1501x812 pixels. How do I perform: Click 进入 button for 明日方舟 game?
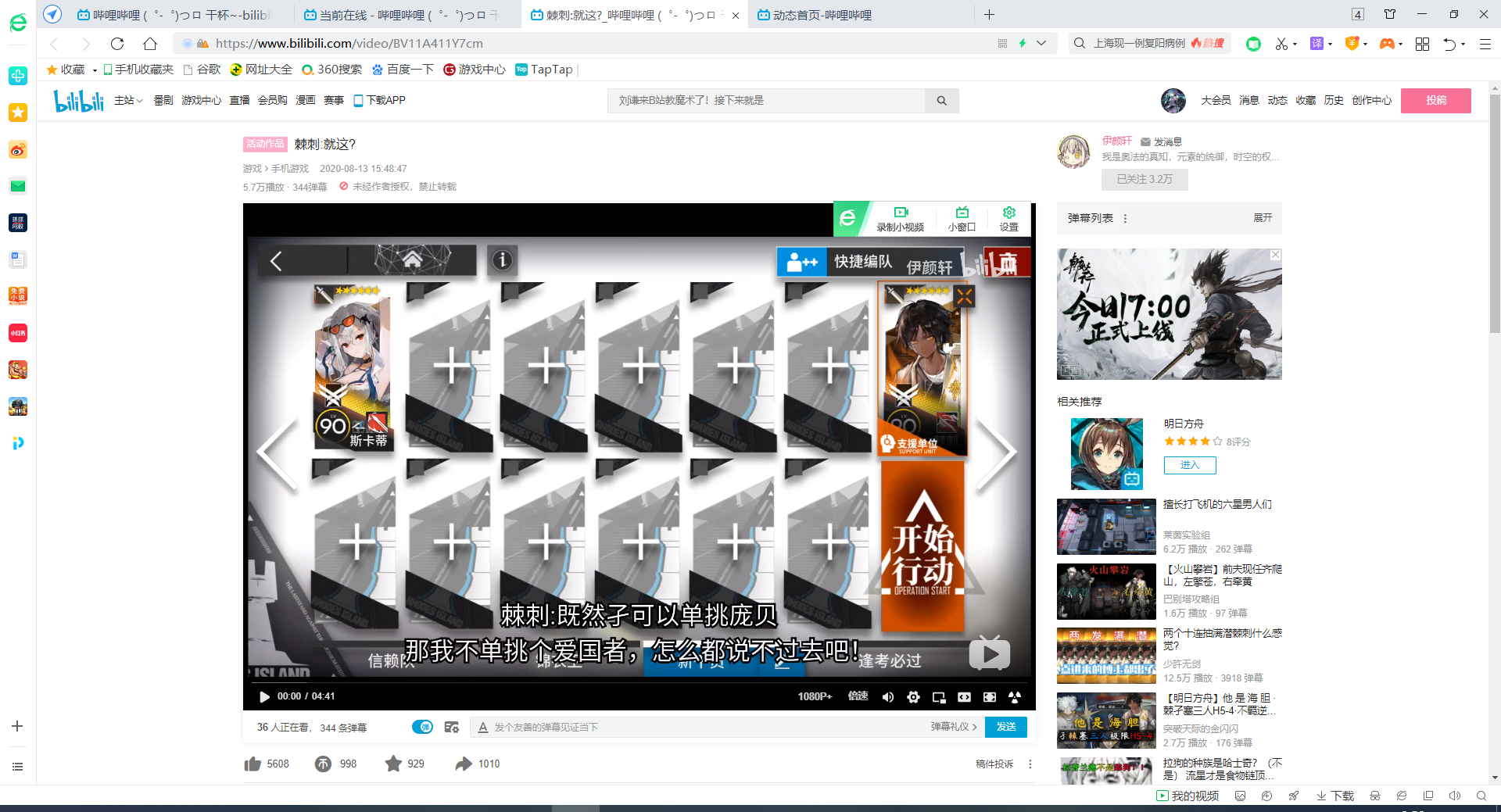(x=1189, y=465)
